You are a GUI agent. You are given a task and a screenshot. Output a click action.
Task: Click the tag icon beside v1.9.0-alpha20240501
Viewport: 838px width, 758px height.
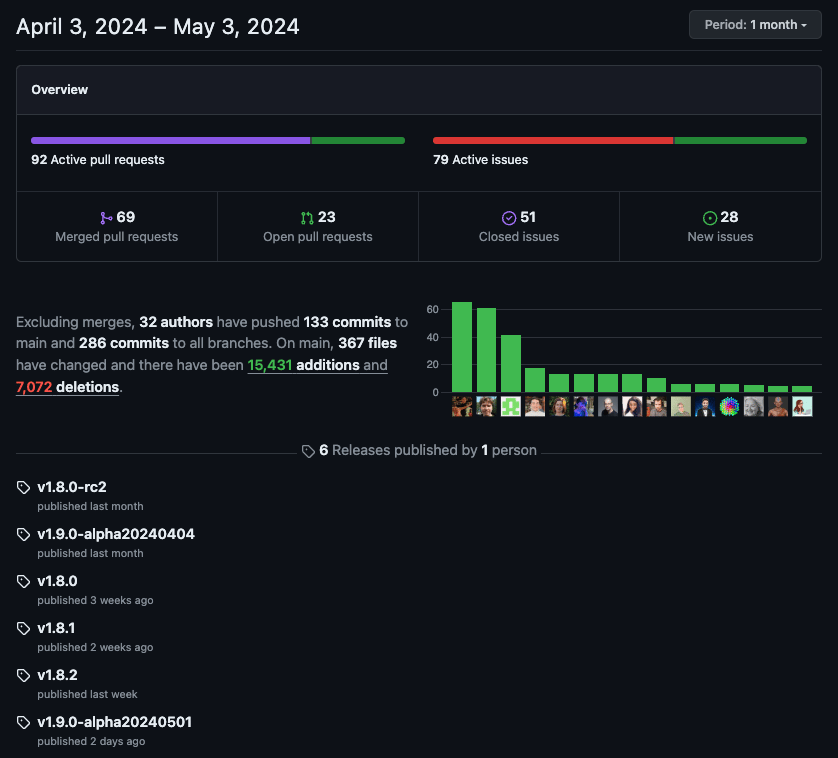point(24,723)
